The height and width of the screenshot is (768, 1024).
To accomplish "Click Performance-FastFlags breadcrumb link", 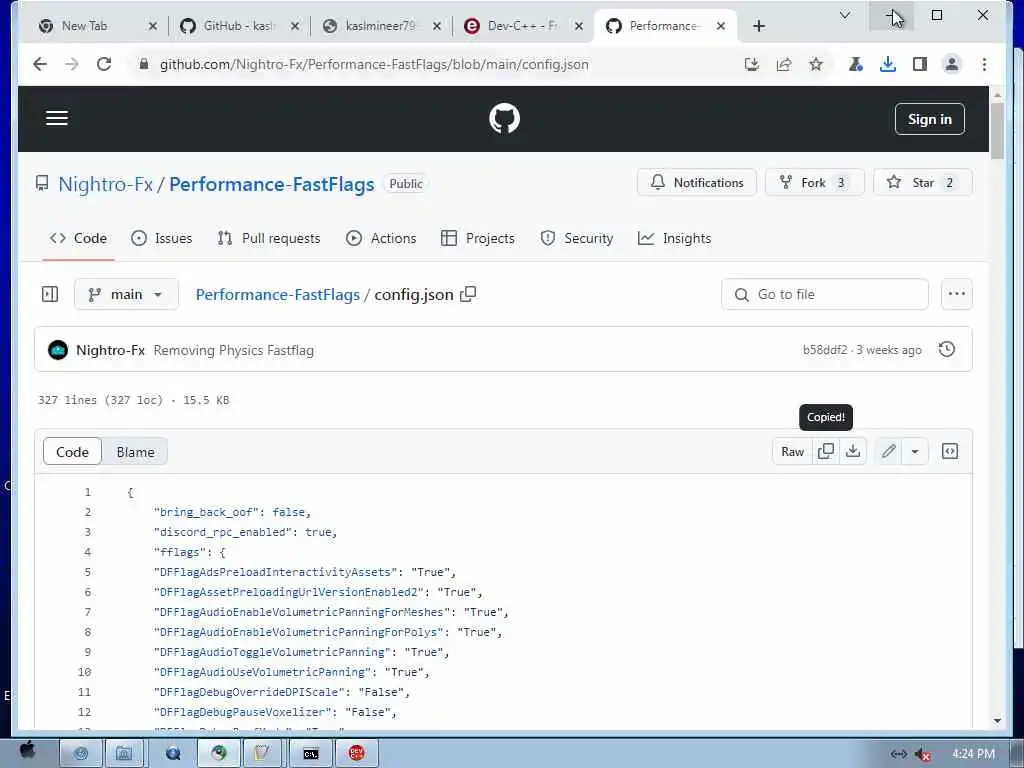I will (278, 295).
